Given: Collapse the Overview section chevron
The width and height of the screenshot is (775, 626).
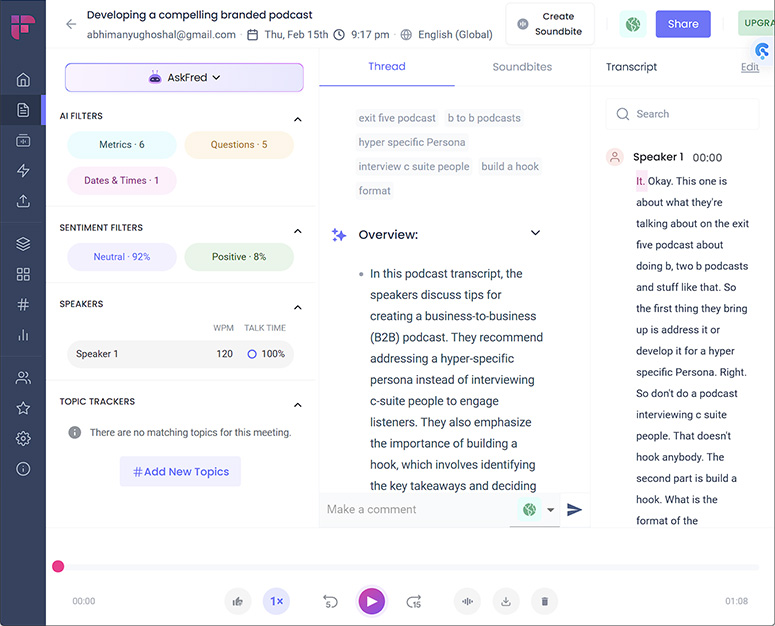Looking at the screenshot, I should [x=535, y=233].
